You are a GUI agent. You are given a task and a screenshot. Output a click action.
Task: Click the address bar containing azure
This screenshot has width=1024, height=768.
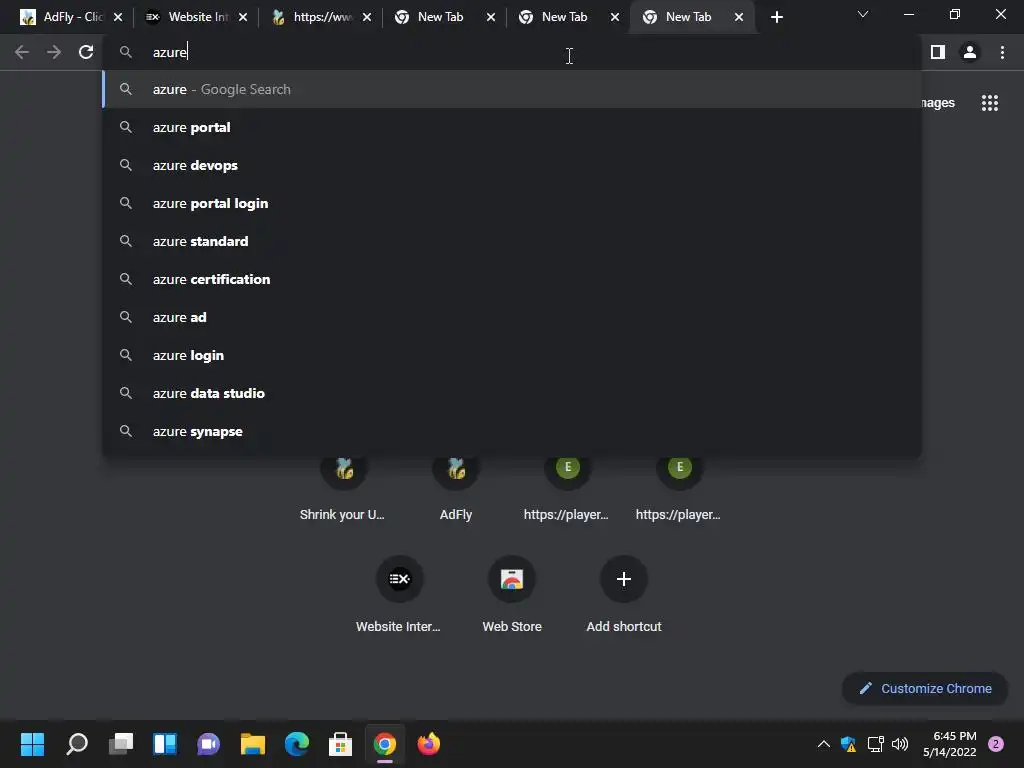pyautogui.click(x=511, y=52)
